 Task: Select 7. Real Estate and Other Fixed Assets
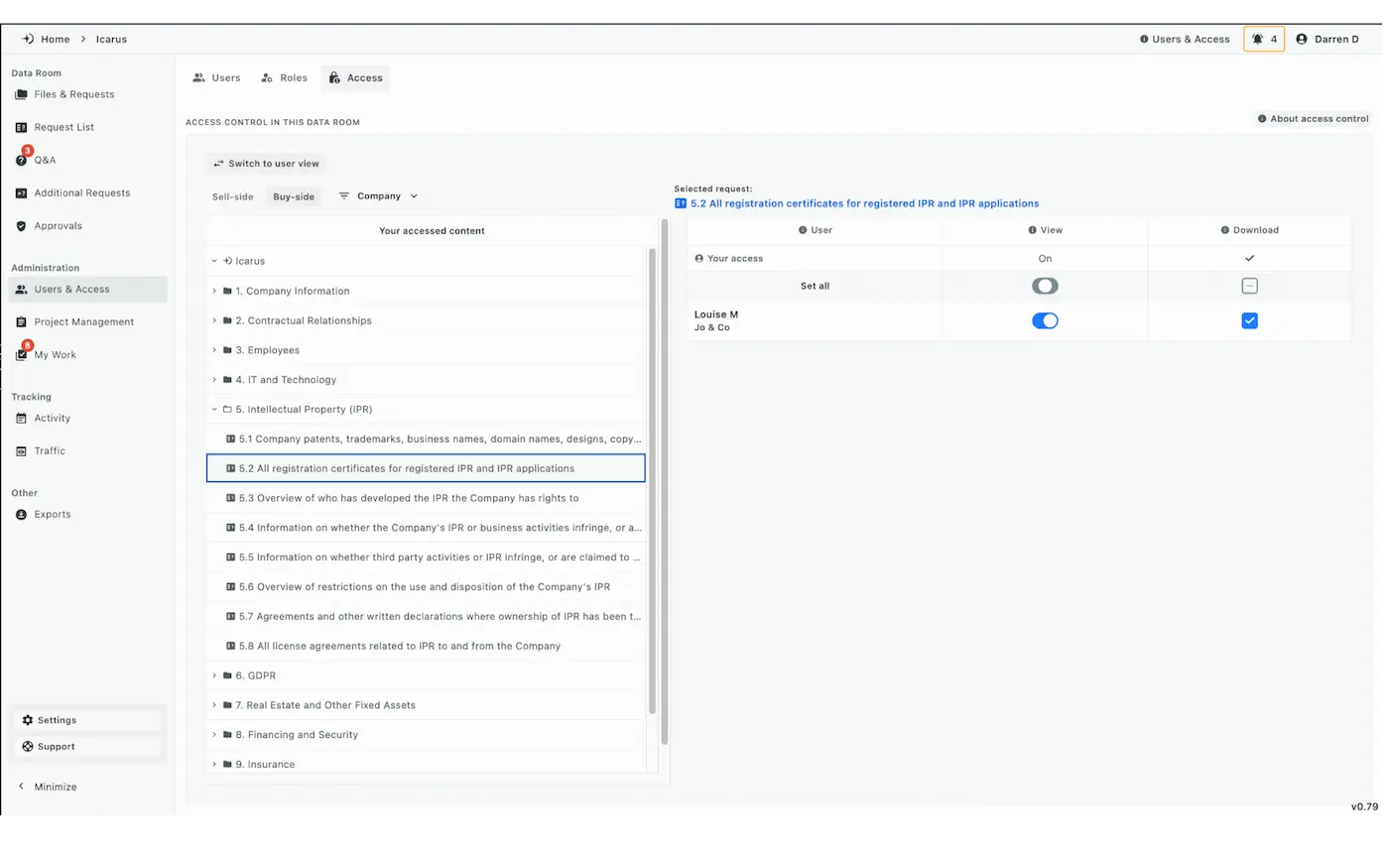click(x=426, y=705)
